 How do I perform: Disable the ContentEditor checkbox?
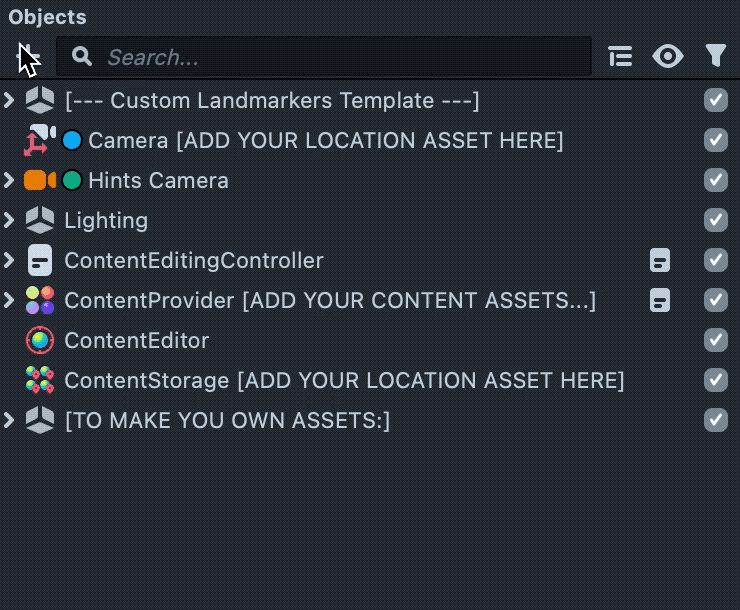click(715, 341)
